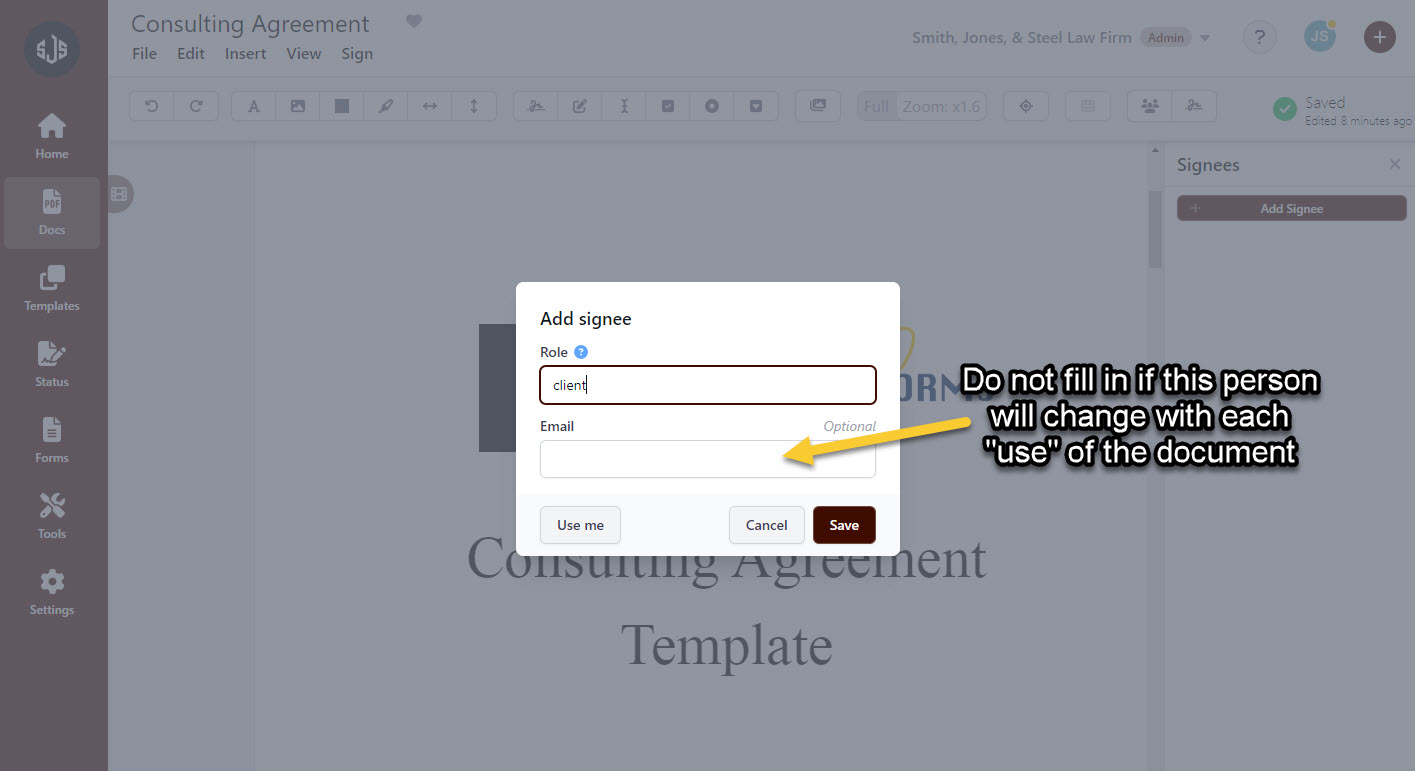The height and width of the screenshot is (771, 1415).
Task: Add an editable text field tool
Action: (580, 106)
